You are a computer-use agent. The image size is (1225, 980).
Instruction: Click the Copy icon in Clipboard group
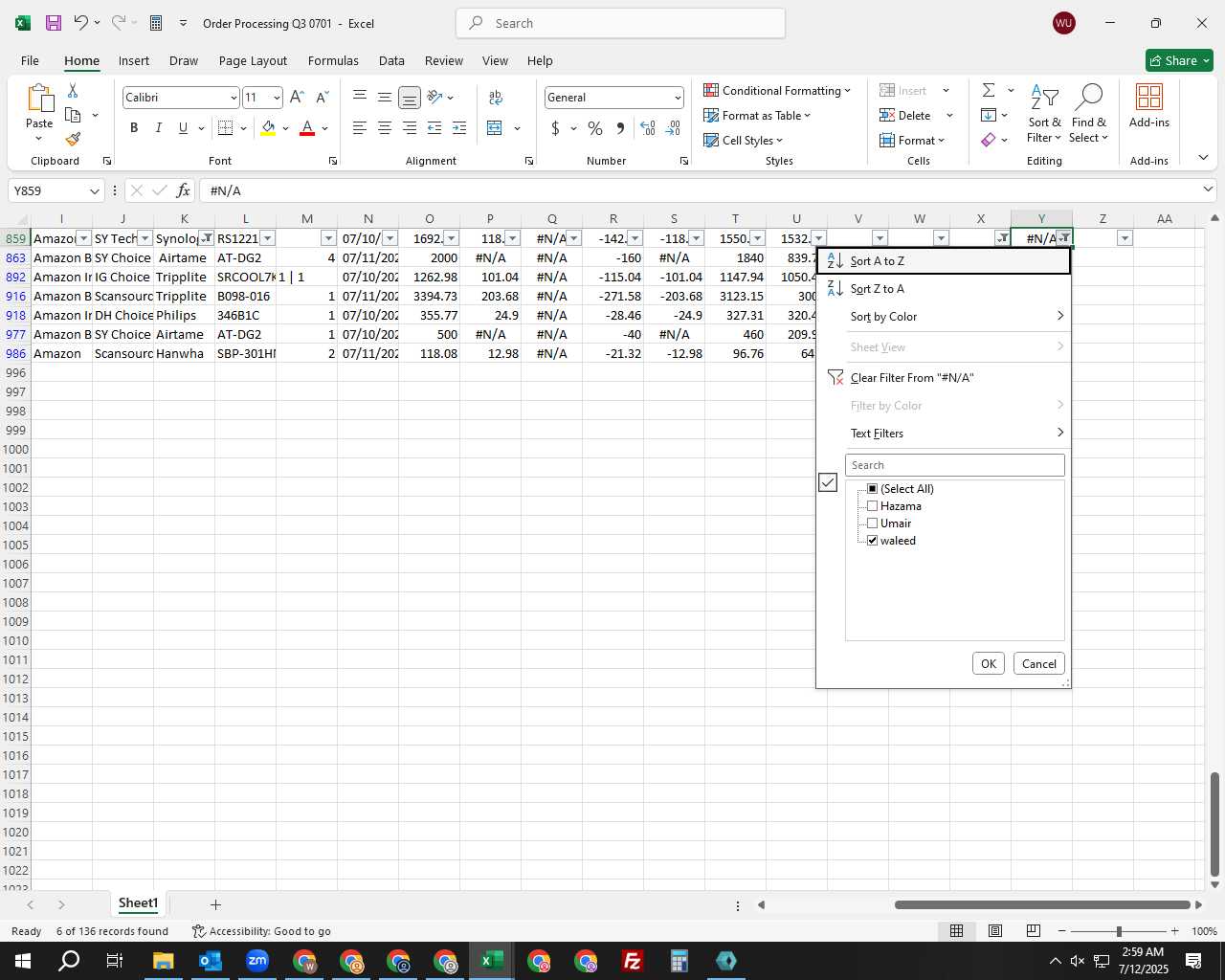73,115
